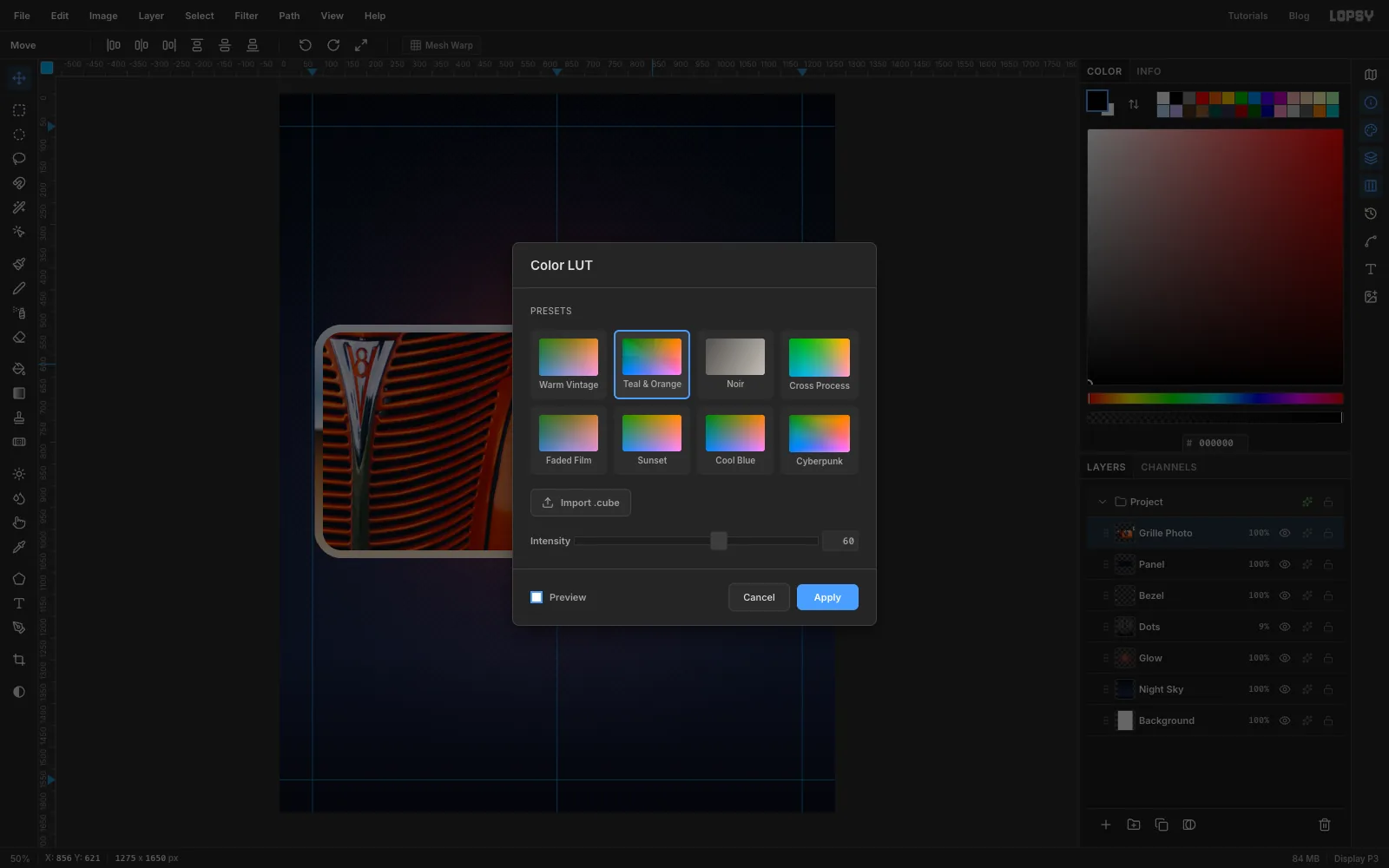
Task: Click the Intensity value field
Action: (840, 541)
